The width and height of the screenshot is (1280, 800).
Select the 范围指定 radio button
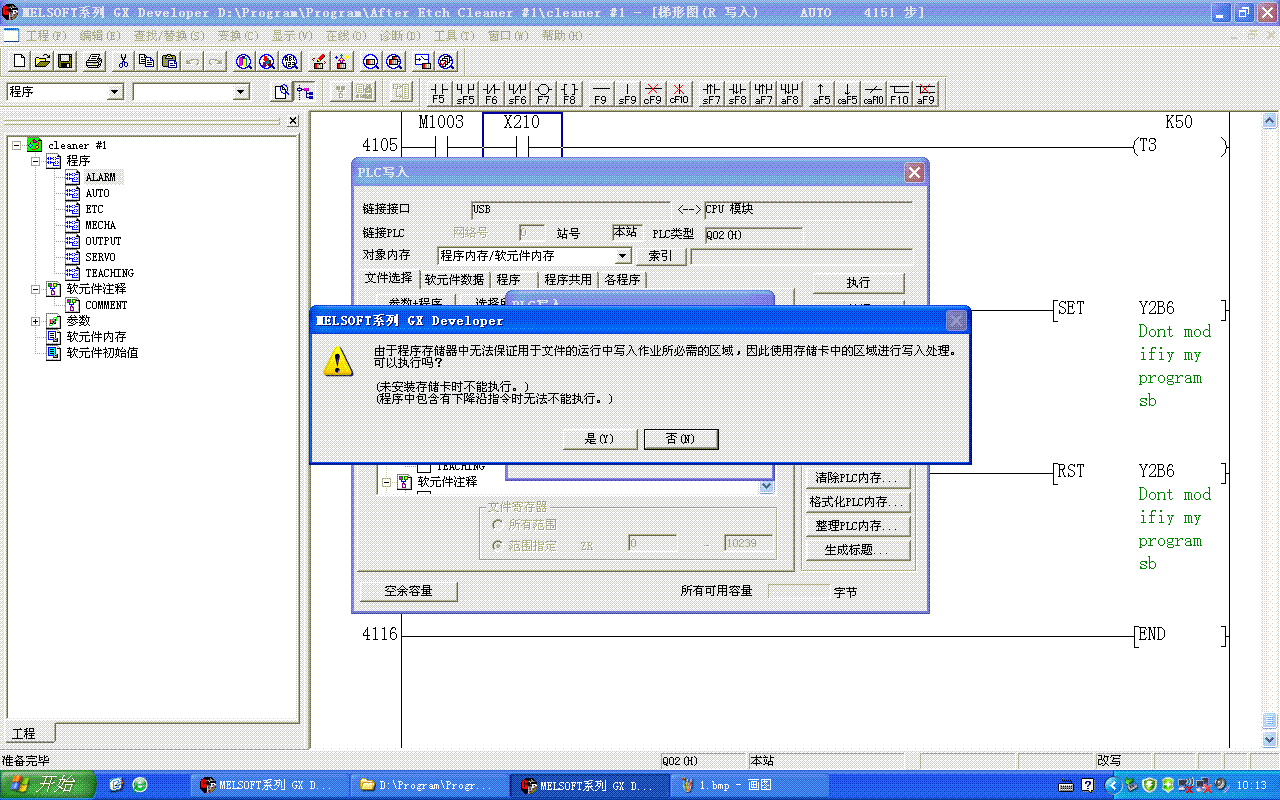(497, 545)
